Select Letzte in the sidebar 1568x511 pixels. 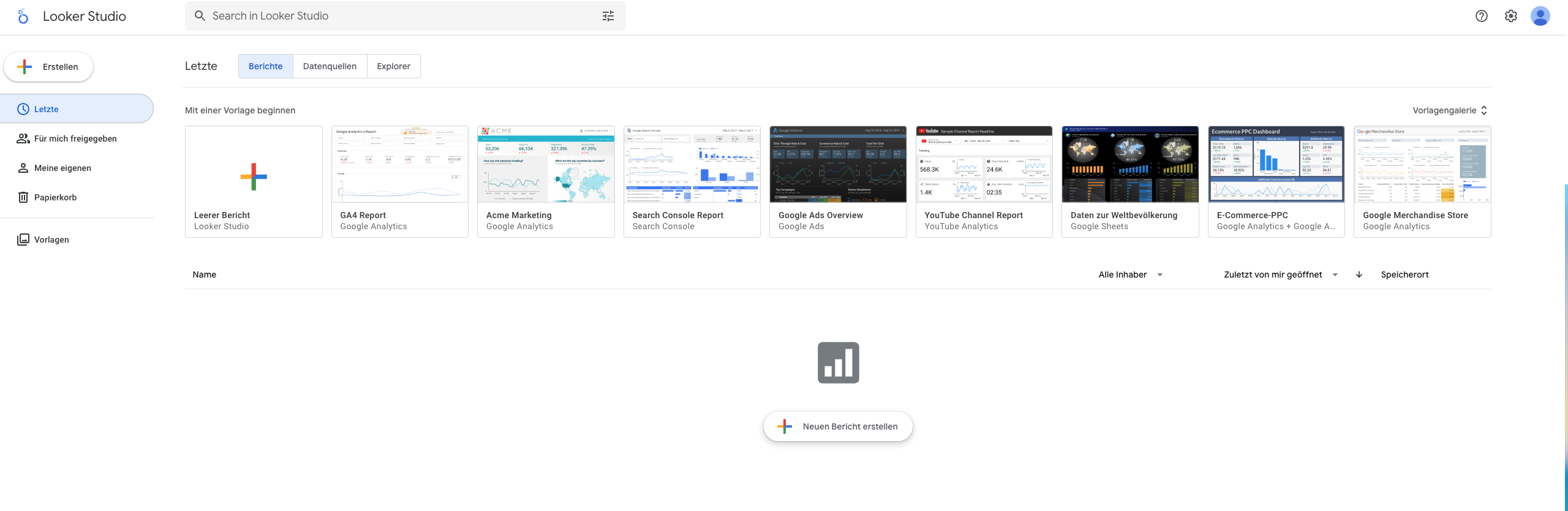[x=77, y=109]
